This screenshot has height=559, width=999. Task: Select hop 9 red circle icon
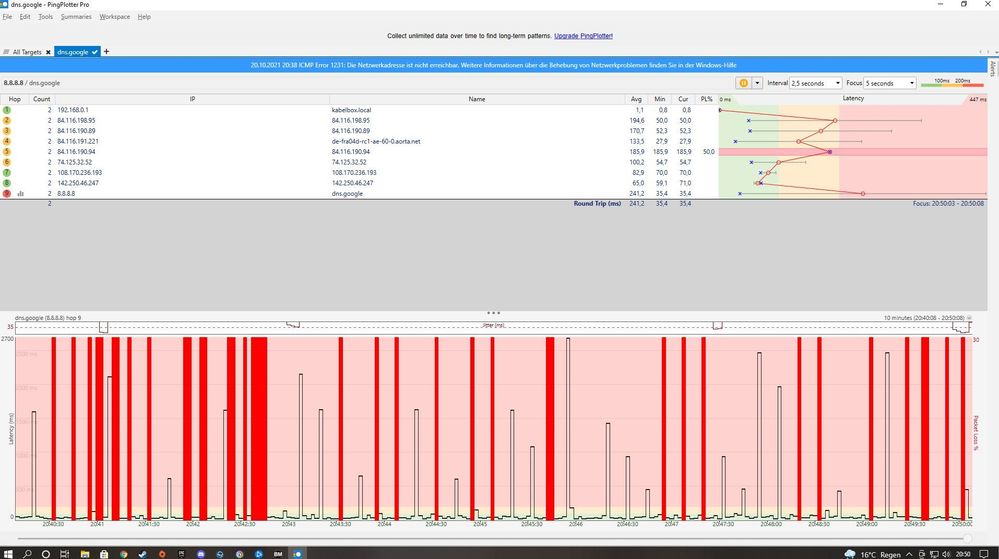[x=7, y=193]
